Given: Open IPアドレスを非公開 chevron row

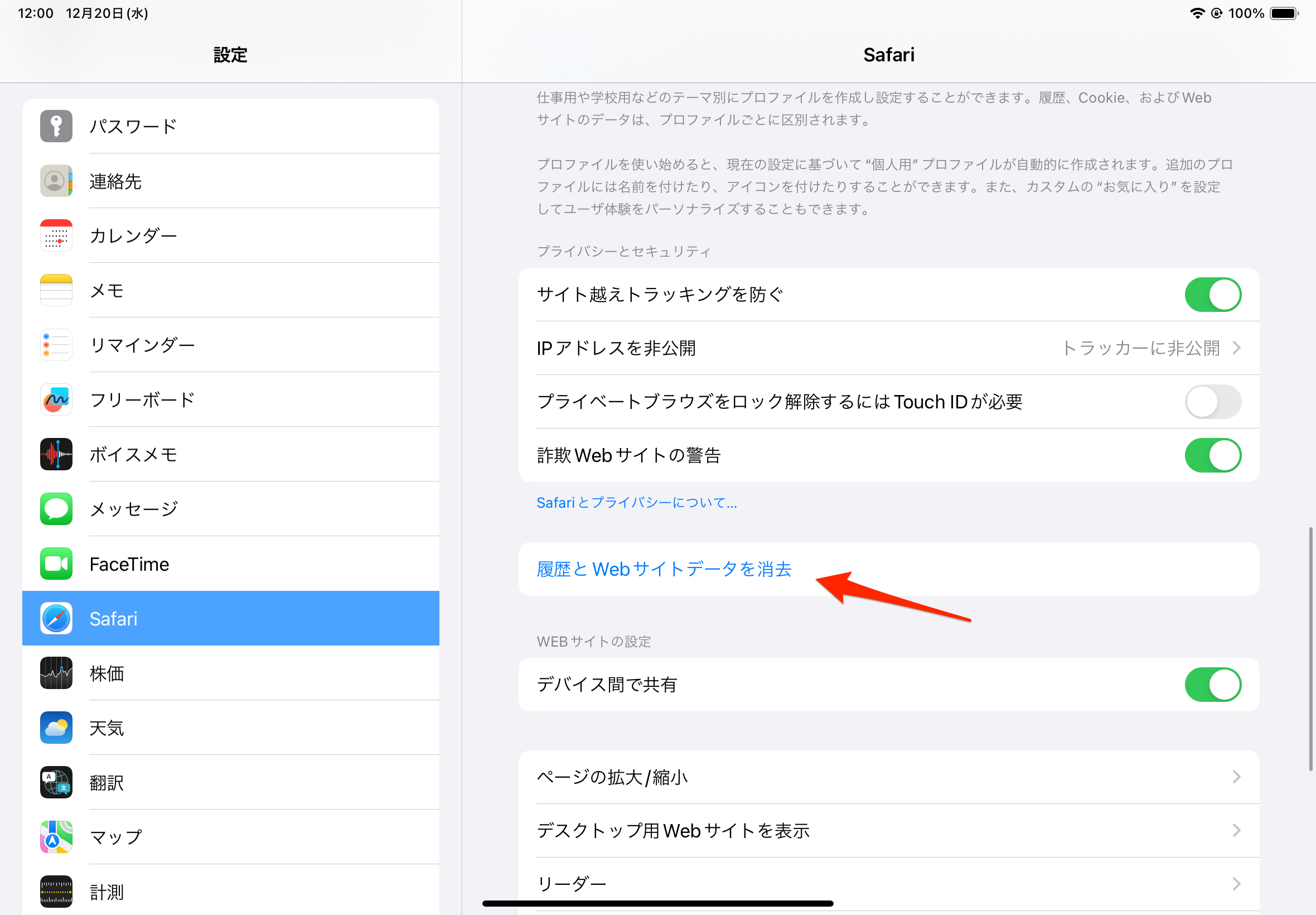Looking at the screenshot, I should coord(1236,348).
